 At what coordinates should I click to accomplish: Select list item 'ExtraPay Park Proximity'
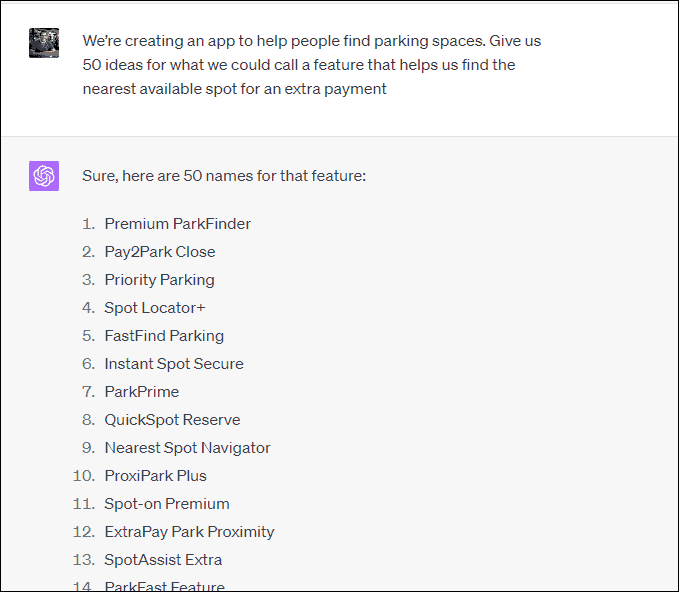pos(189,532)
